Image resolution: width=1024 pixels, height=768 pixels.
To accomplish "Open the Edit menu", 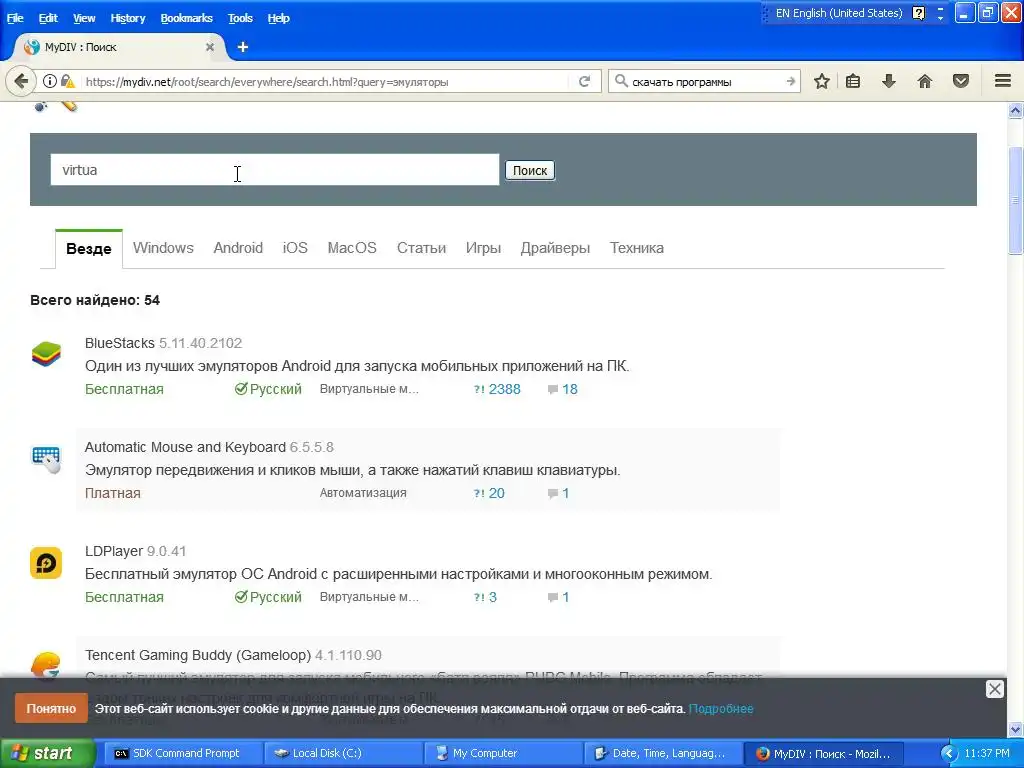I will coord(48,18).
